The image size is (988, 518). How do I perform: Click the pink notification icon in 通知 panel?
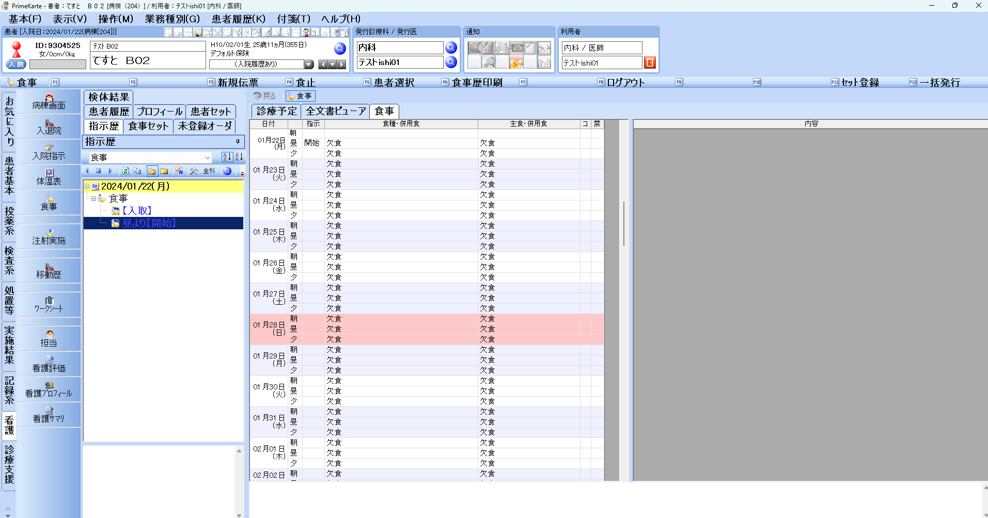pyautogui.click(x=517, y=62)
